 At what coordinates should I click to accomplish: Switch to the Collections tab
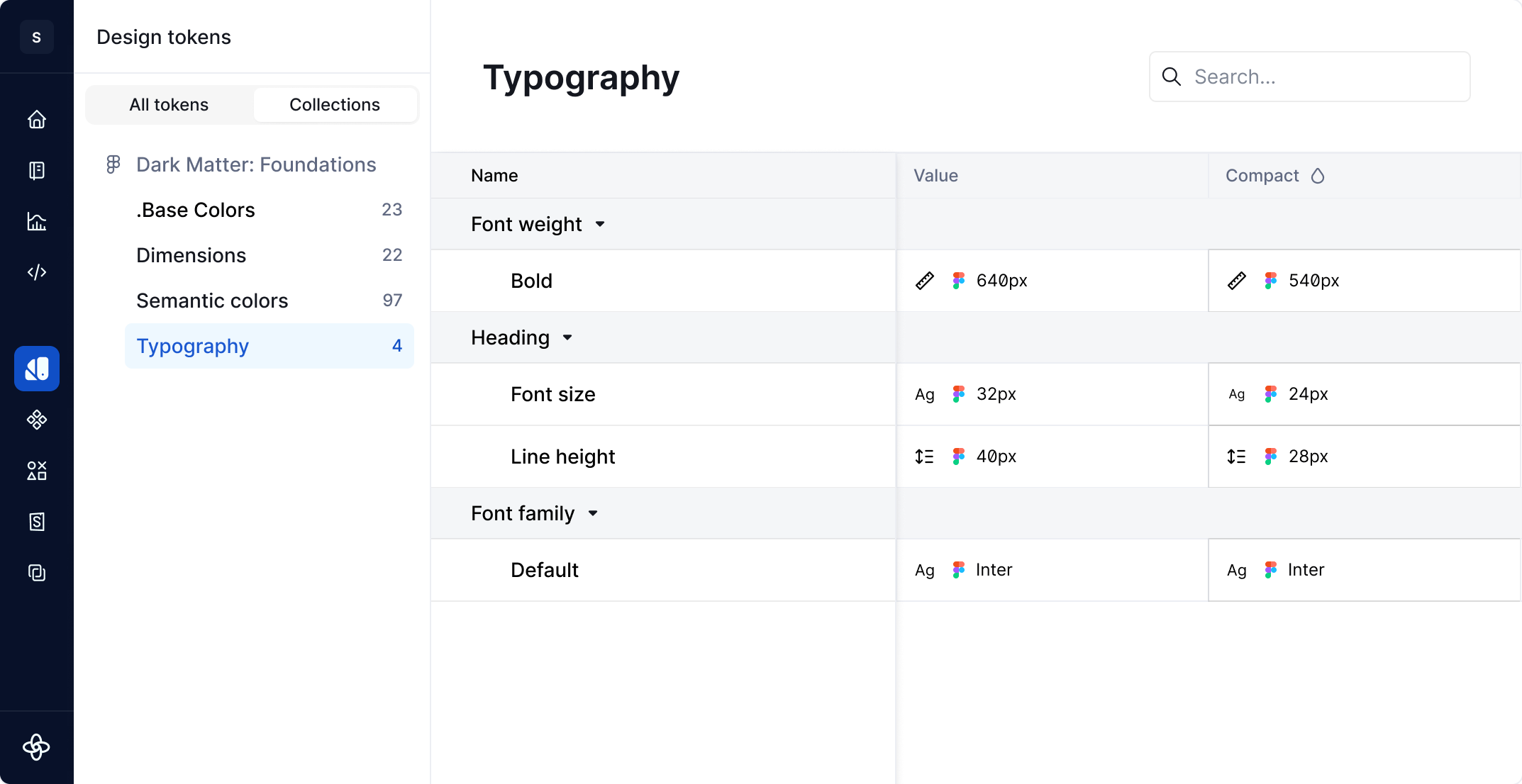(335, 104)
